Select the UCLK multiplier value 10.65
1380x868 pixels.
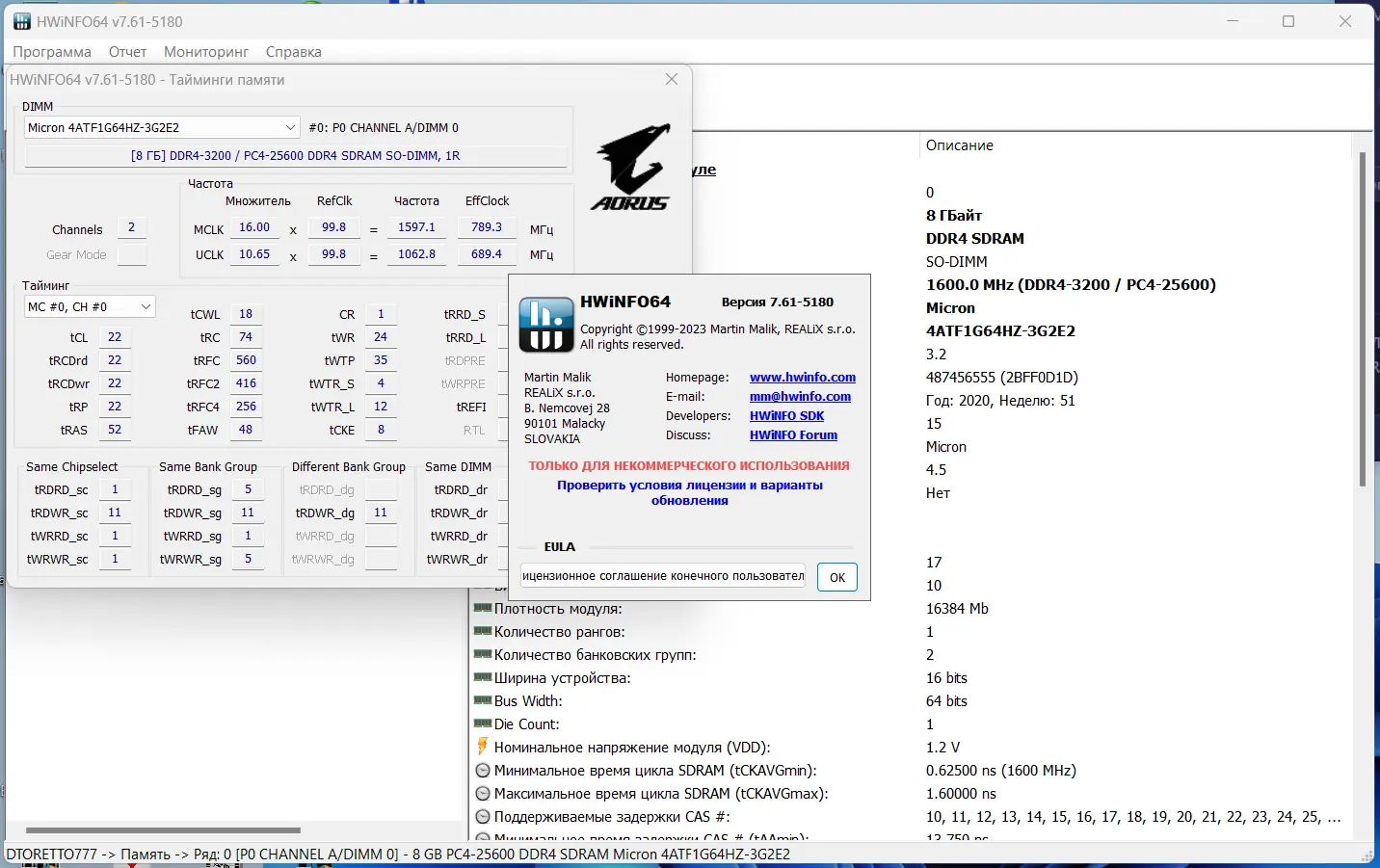tap(254, 255)
